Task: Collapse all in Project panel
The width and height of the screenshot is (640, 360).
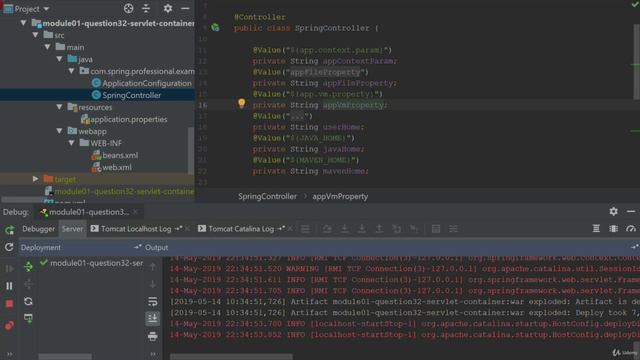Action: coord(146,8)
